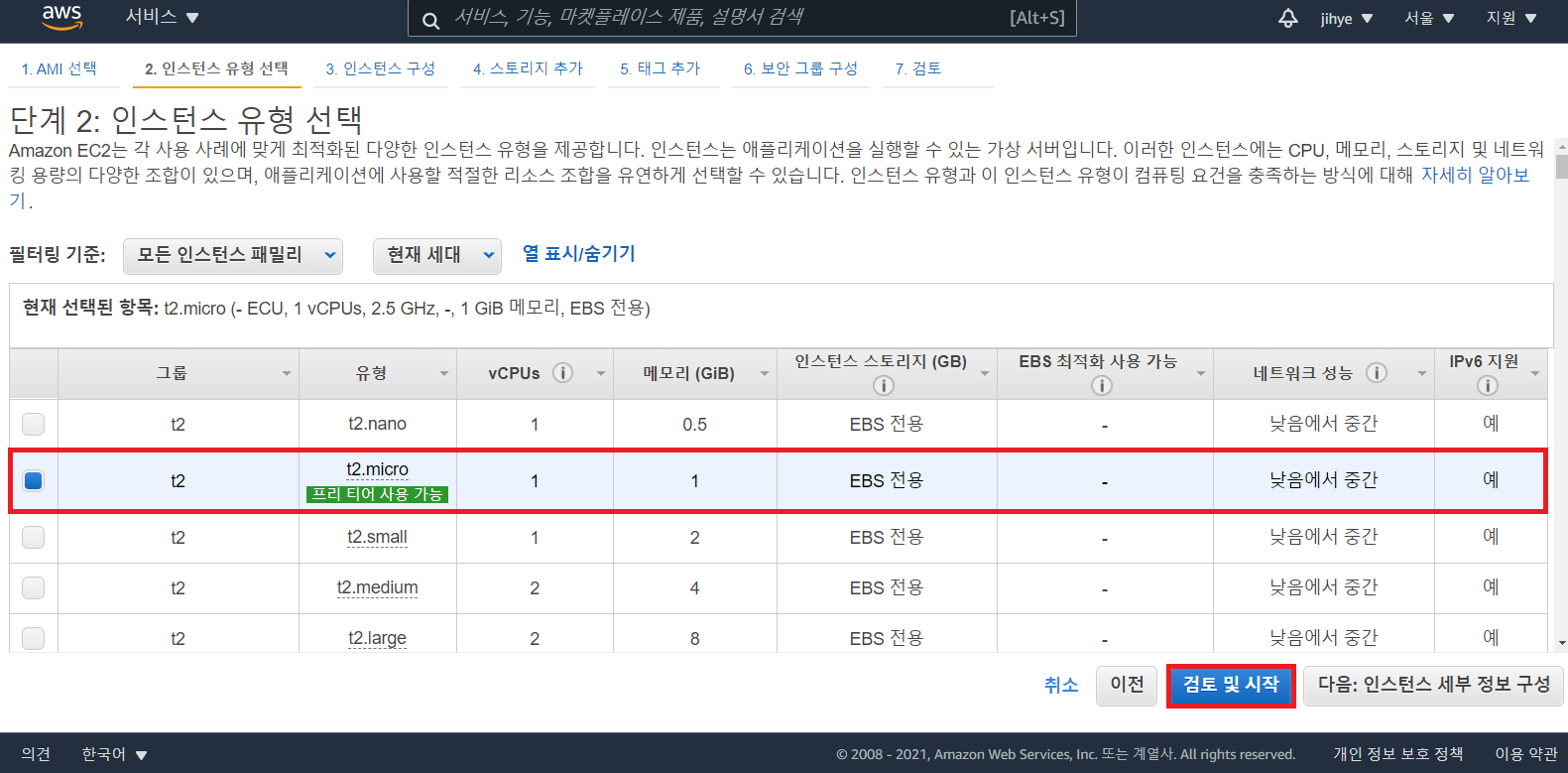Open the notifications bell icon

click(1287, 18)
